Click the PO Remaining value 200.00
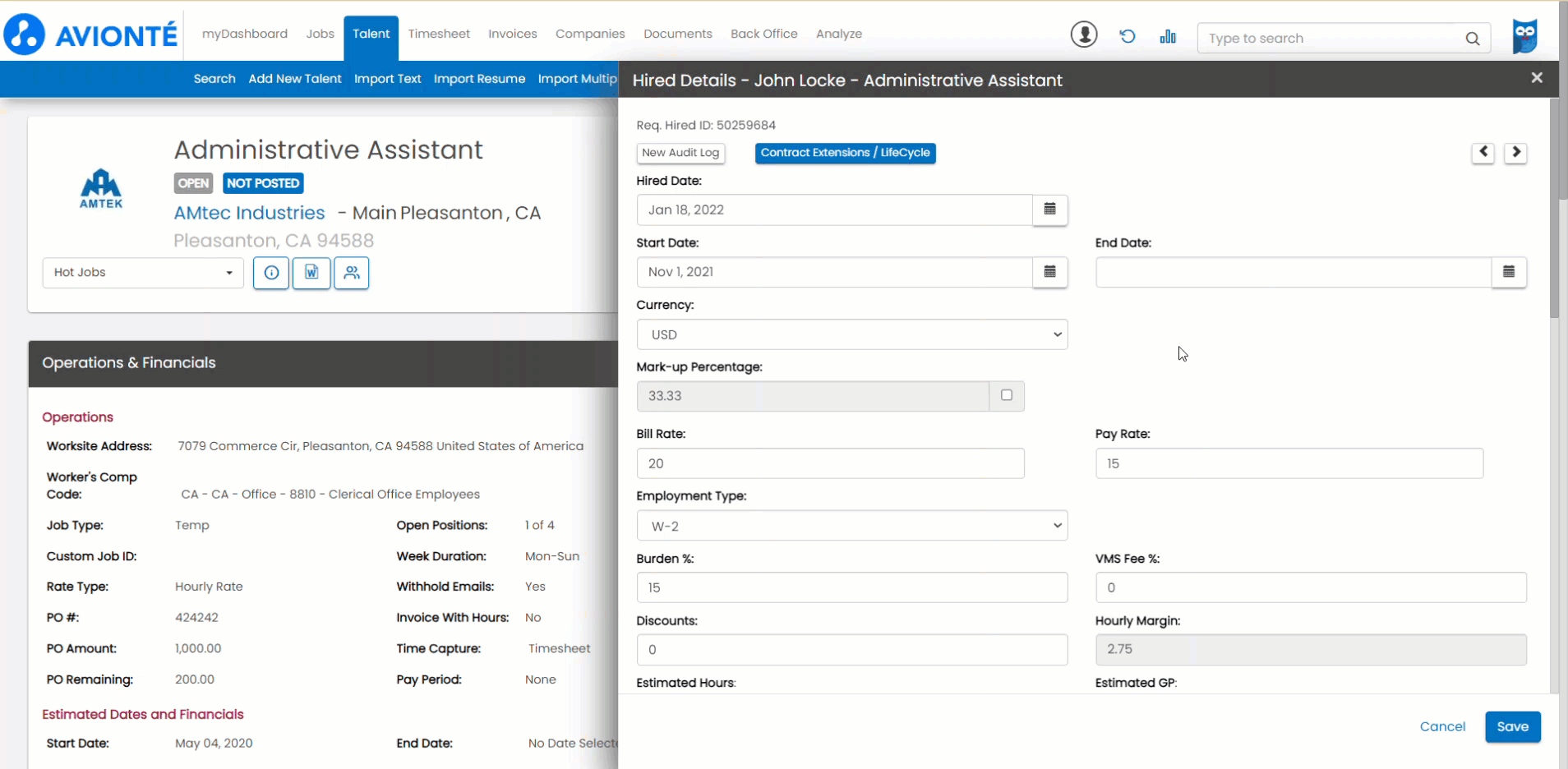1568x769 pixels. (x=195, y=679)
